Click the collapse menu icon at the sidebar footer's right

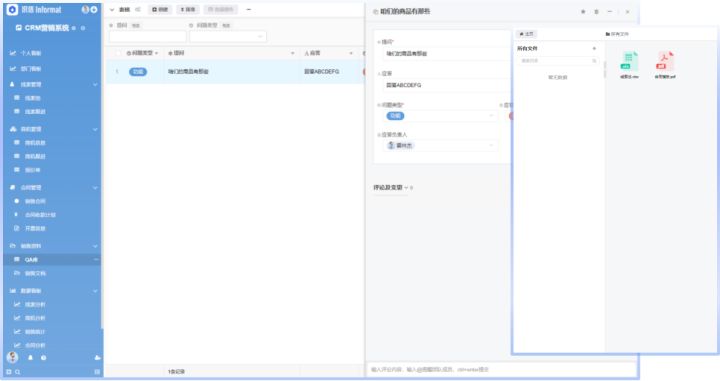[x=97, y=372]
